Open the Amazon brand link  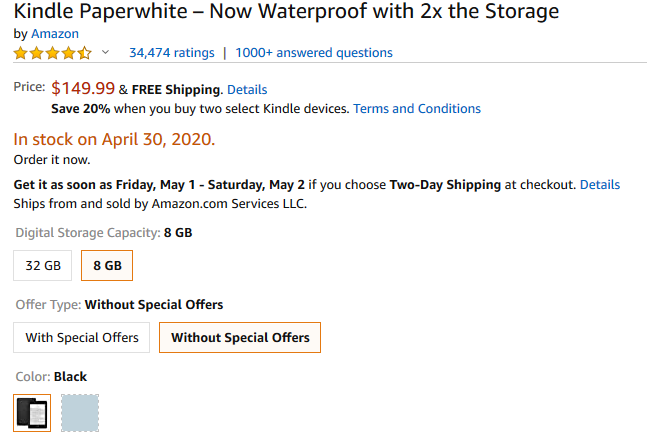[x=55, y=33]
